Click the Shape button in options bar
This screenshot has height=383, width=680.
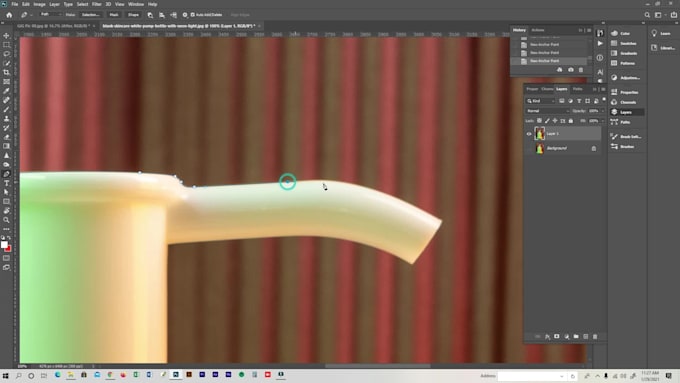click(133, 15)
